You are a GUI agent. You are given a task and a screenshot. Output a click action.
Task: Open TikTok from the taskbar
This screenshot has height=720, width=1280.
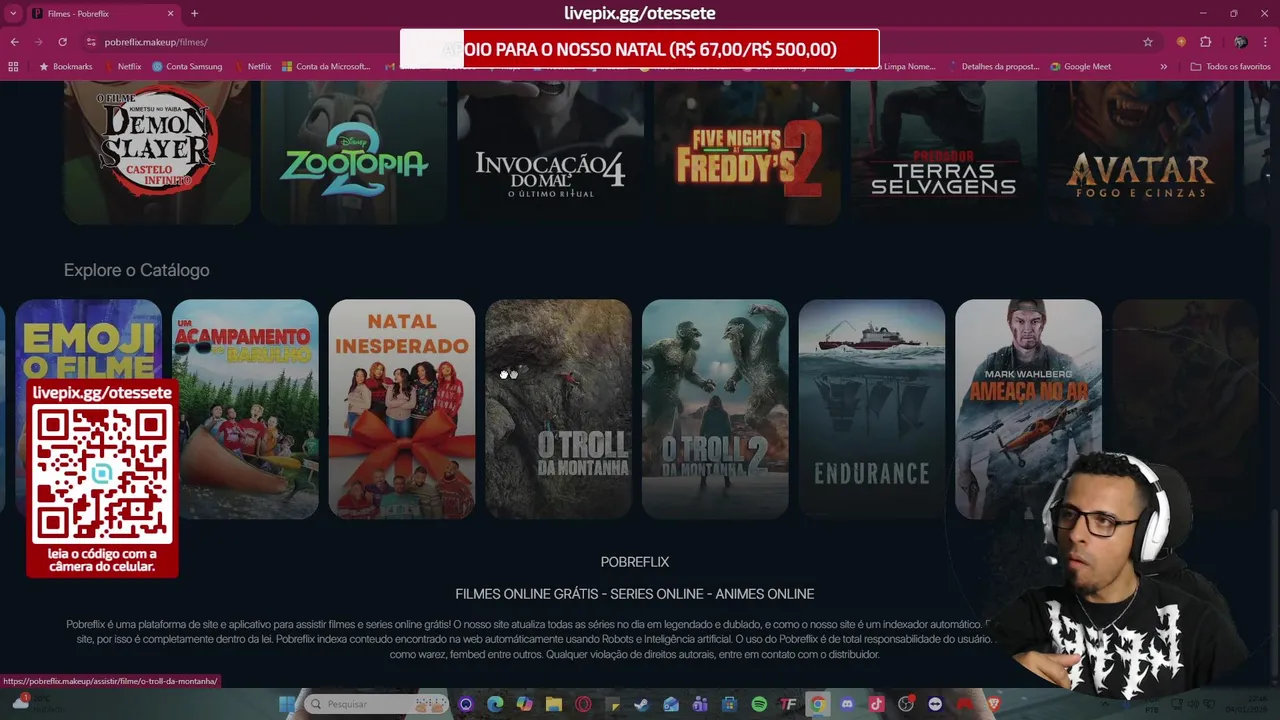(876, 704)
